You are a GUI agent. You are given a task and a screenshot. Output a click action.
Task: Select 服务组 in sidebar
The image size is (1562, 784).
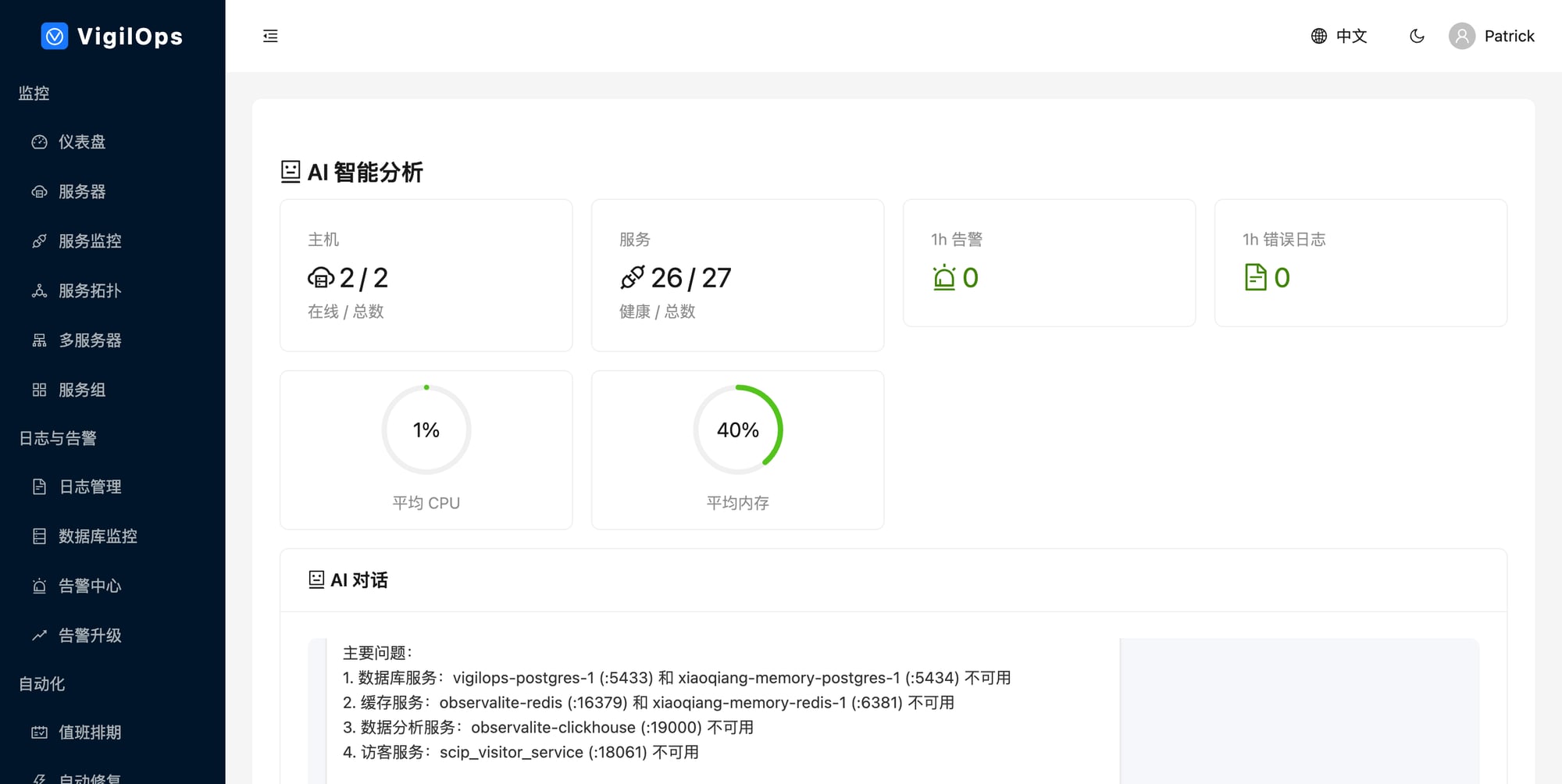(112, 390)
